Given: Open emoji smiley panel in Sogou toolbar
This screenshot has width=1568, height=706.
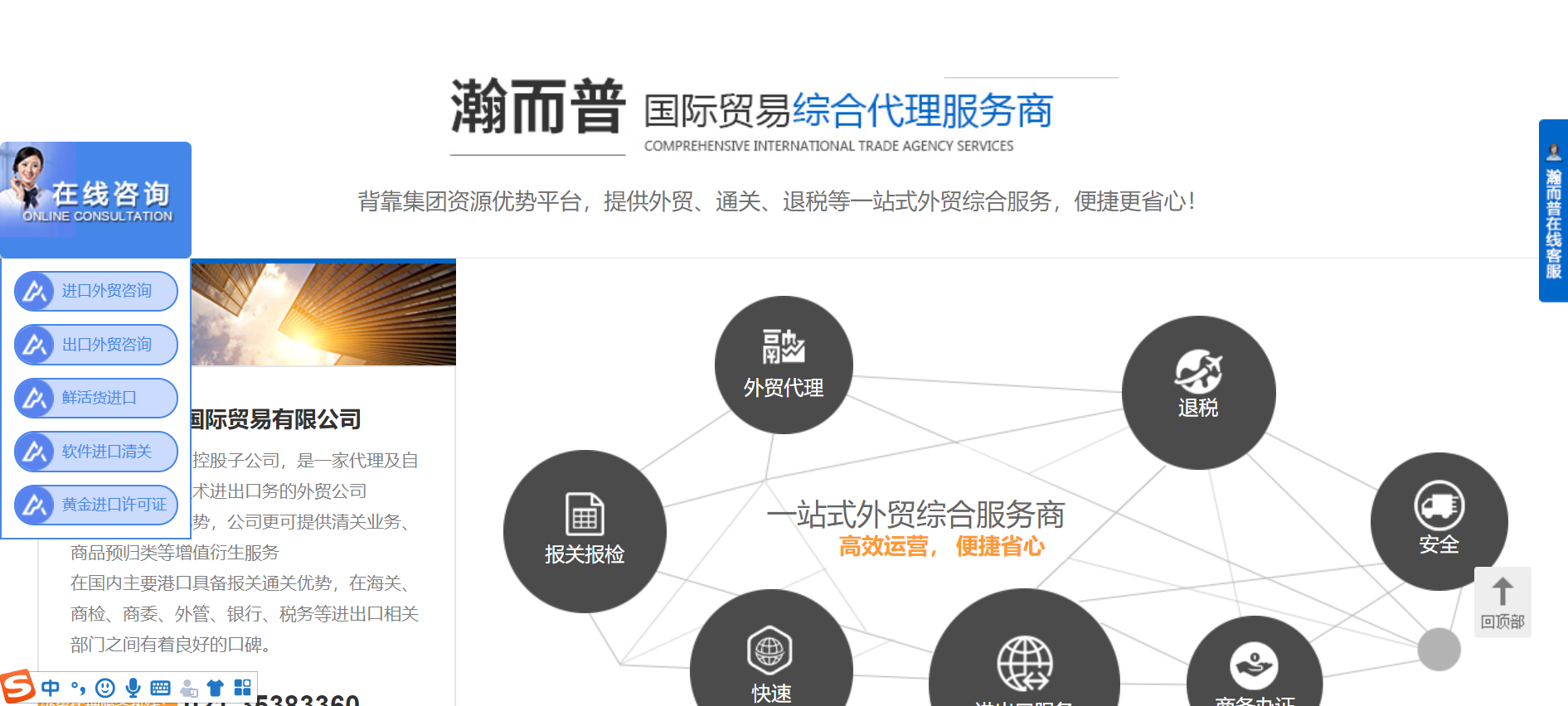Looking at the screenshot, I should click(105, 688).
